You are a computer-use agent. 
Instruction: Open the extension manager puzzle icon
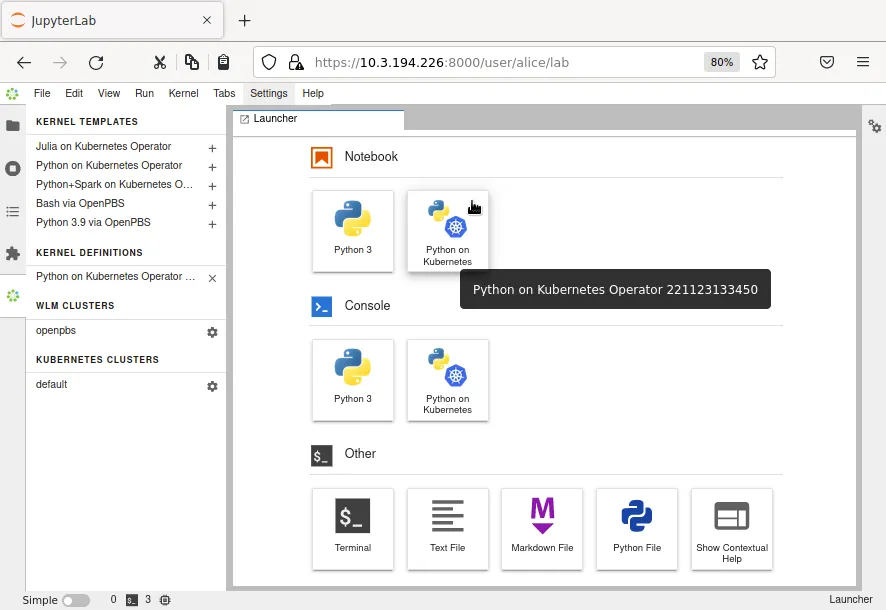pos(12,254)
